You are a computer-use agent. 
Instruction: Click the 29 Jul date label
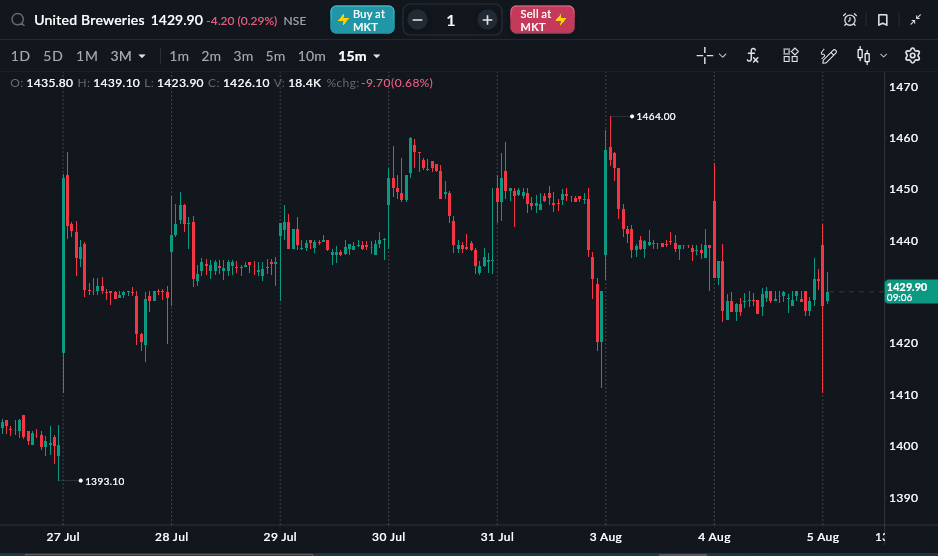(280, 537)
